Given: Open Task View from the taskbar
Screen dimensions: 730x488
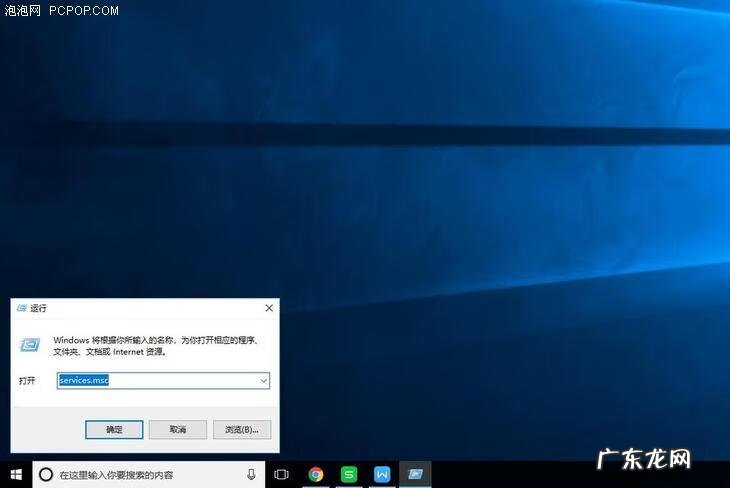Looking at the screenshot, I should pyautogui.click(x=281, y=474).
